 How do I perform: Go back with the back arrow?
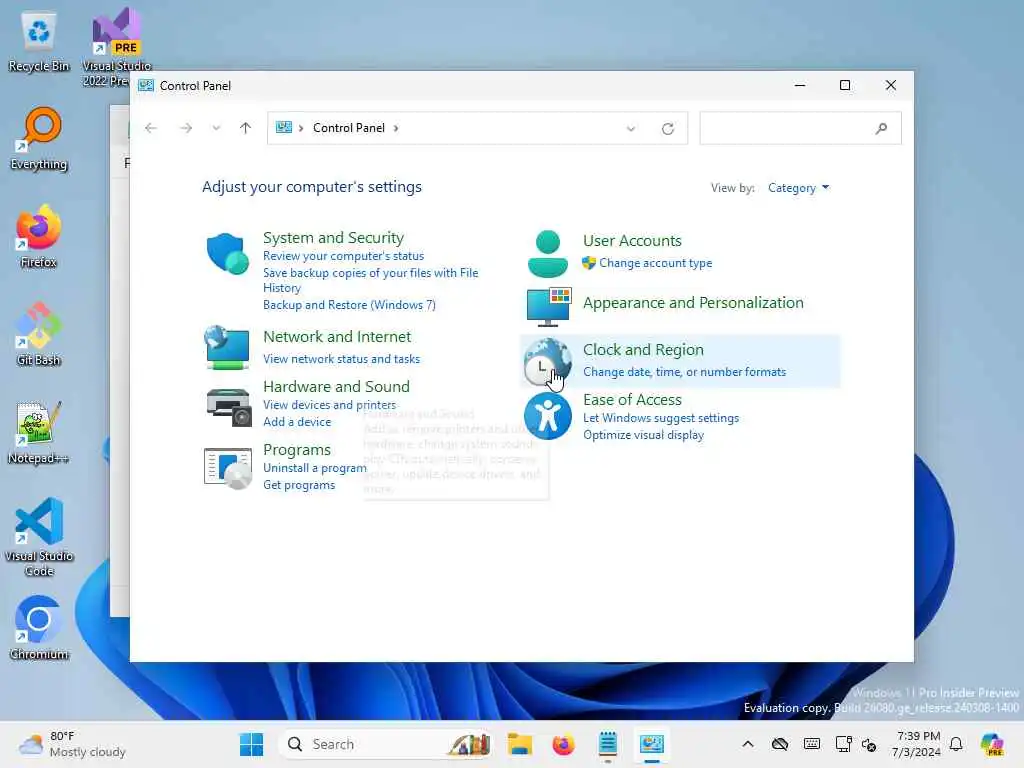[x=151, y=128]
